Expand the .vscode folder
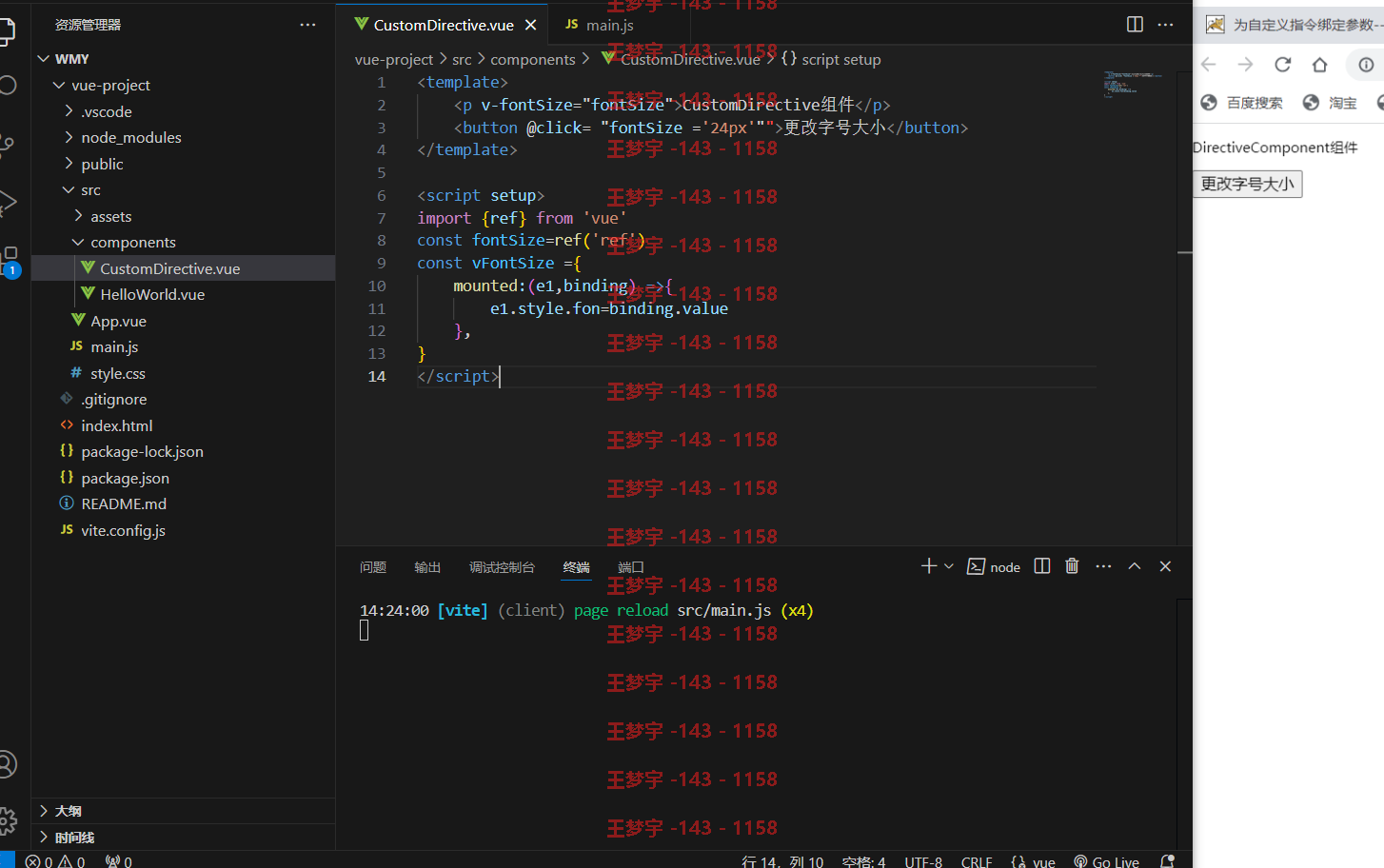This screenshot has height=868, width=1384. (x=184, y=111)
